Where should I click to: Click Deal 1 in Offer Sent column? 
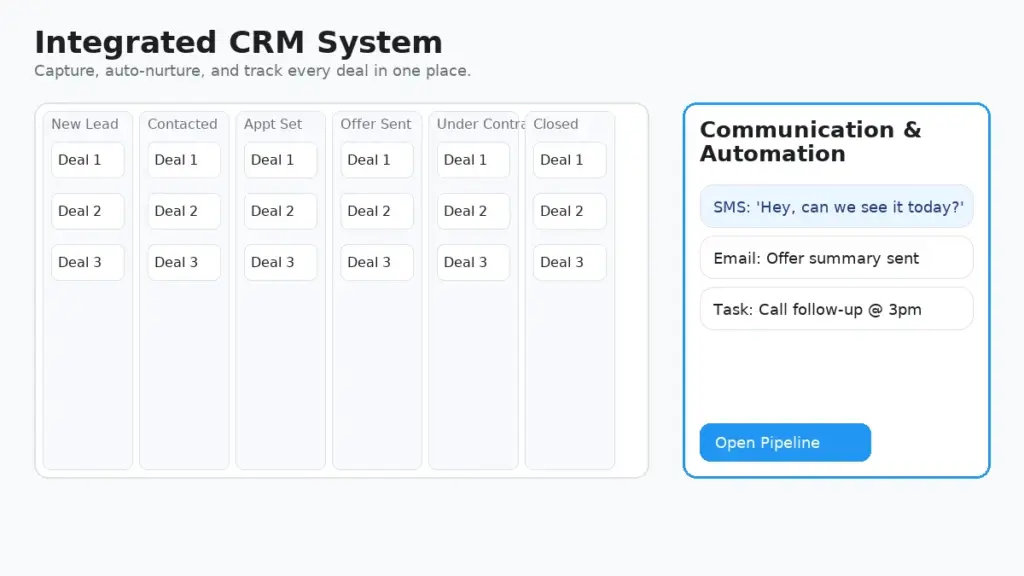pos(377,160)
